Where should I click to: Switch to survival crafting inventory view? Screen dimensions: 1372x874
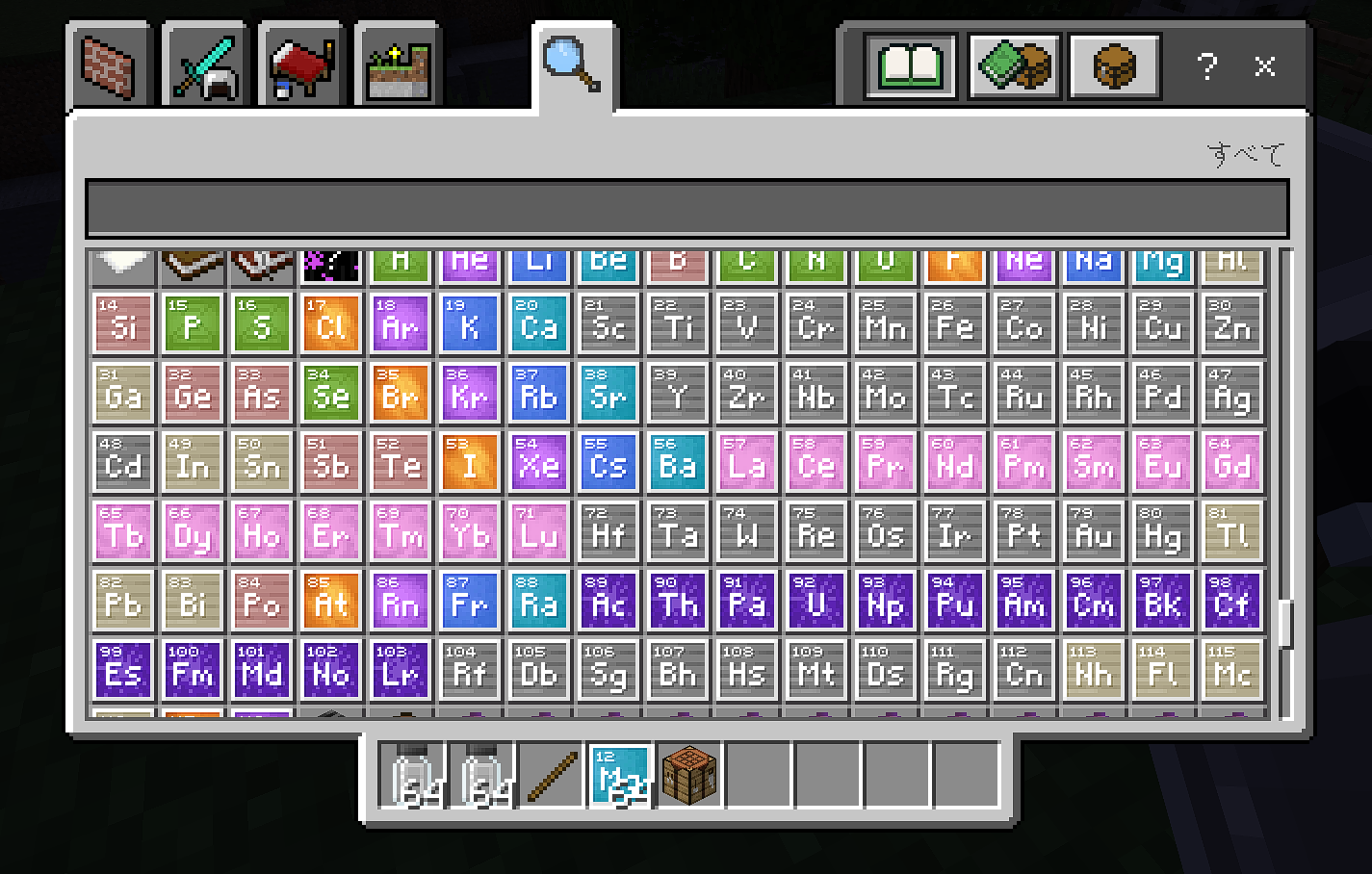click(1014, 66)
